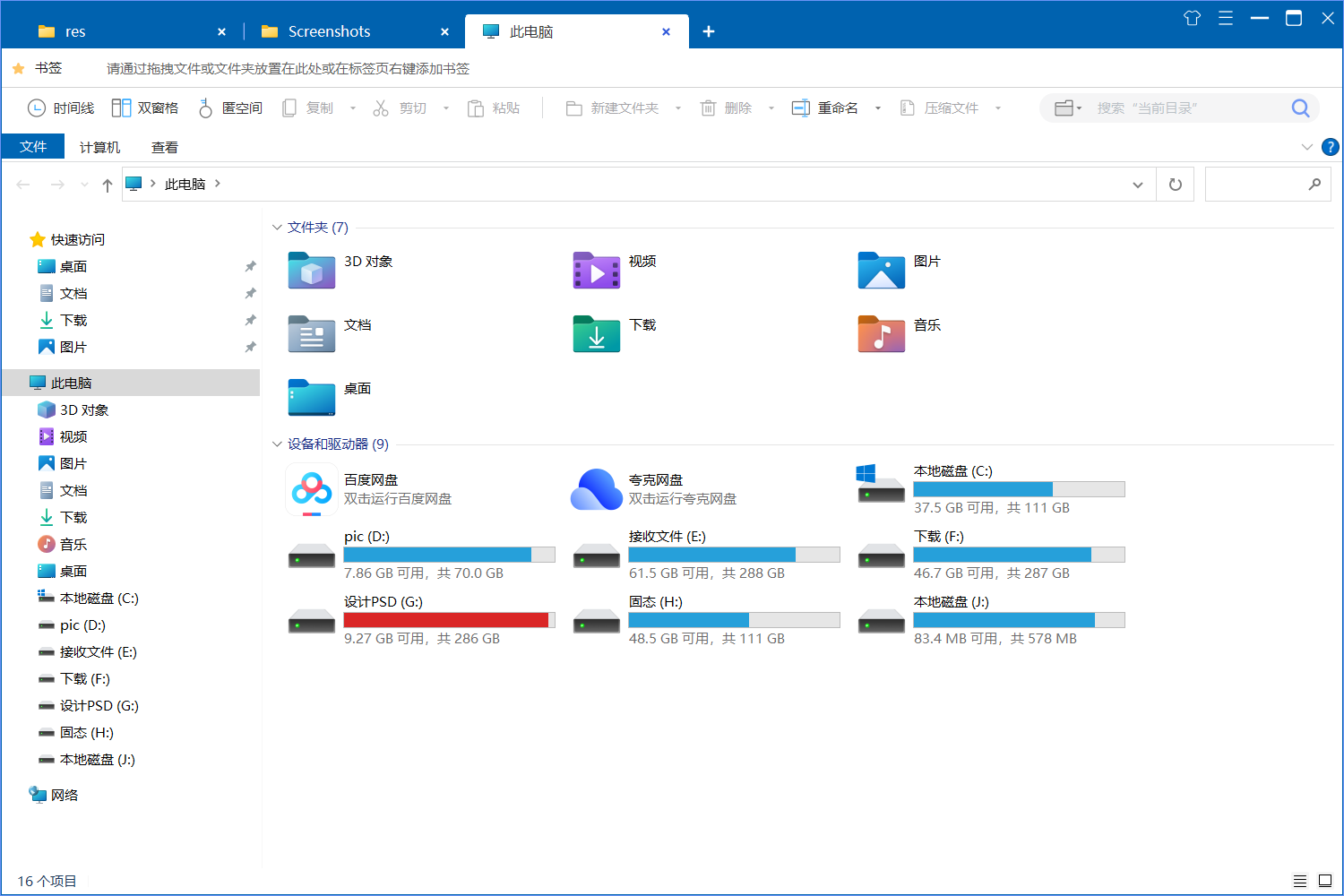Click the skin T-shirt icon in title bar
The image size is (1344, 896).
(x=1192, y=18)
